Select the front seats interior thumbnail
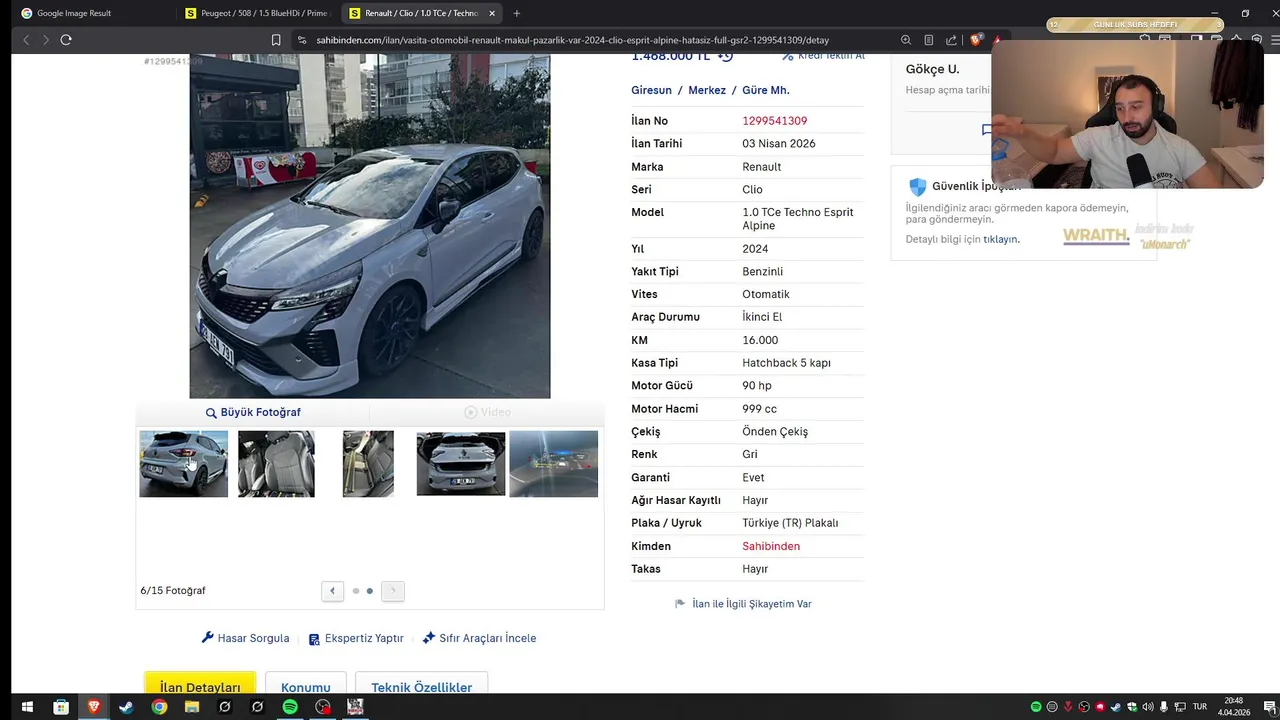Viewport: 1280px width, 720px height. click(276, 464)
